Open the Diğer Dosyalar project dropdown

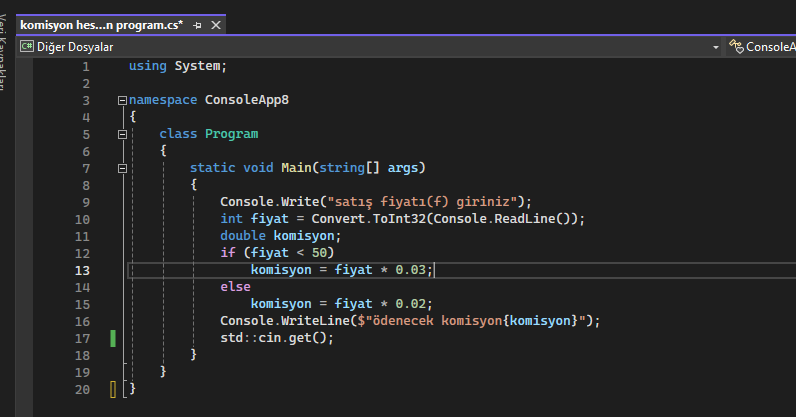coord(370,47)
